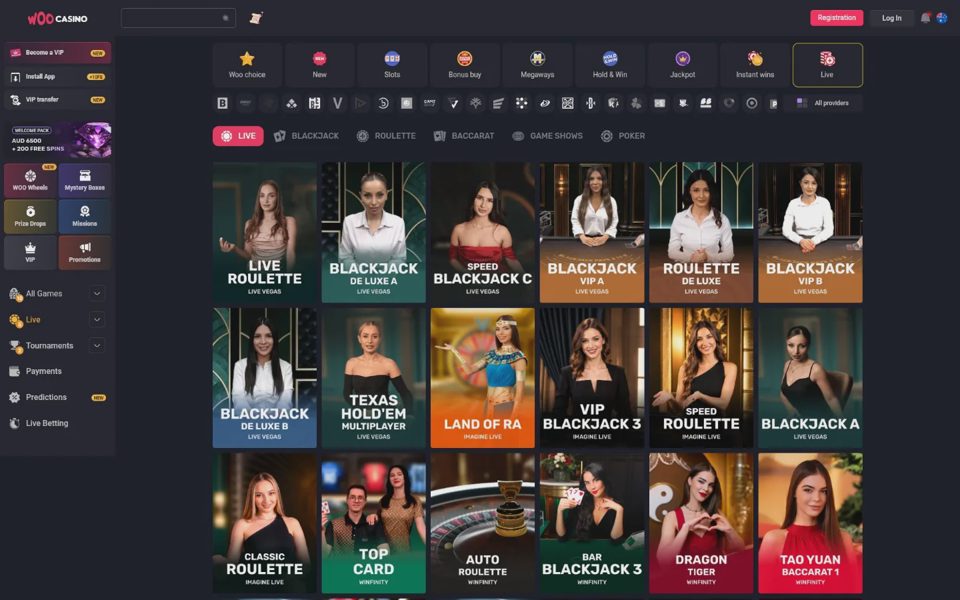Open Blackjack VIP B game

810,232
